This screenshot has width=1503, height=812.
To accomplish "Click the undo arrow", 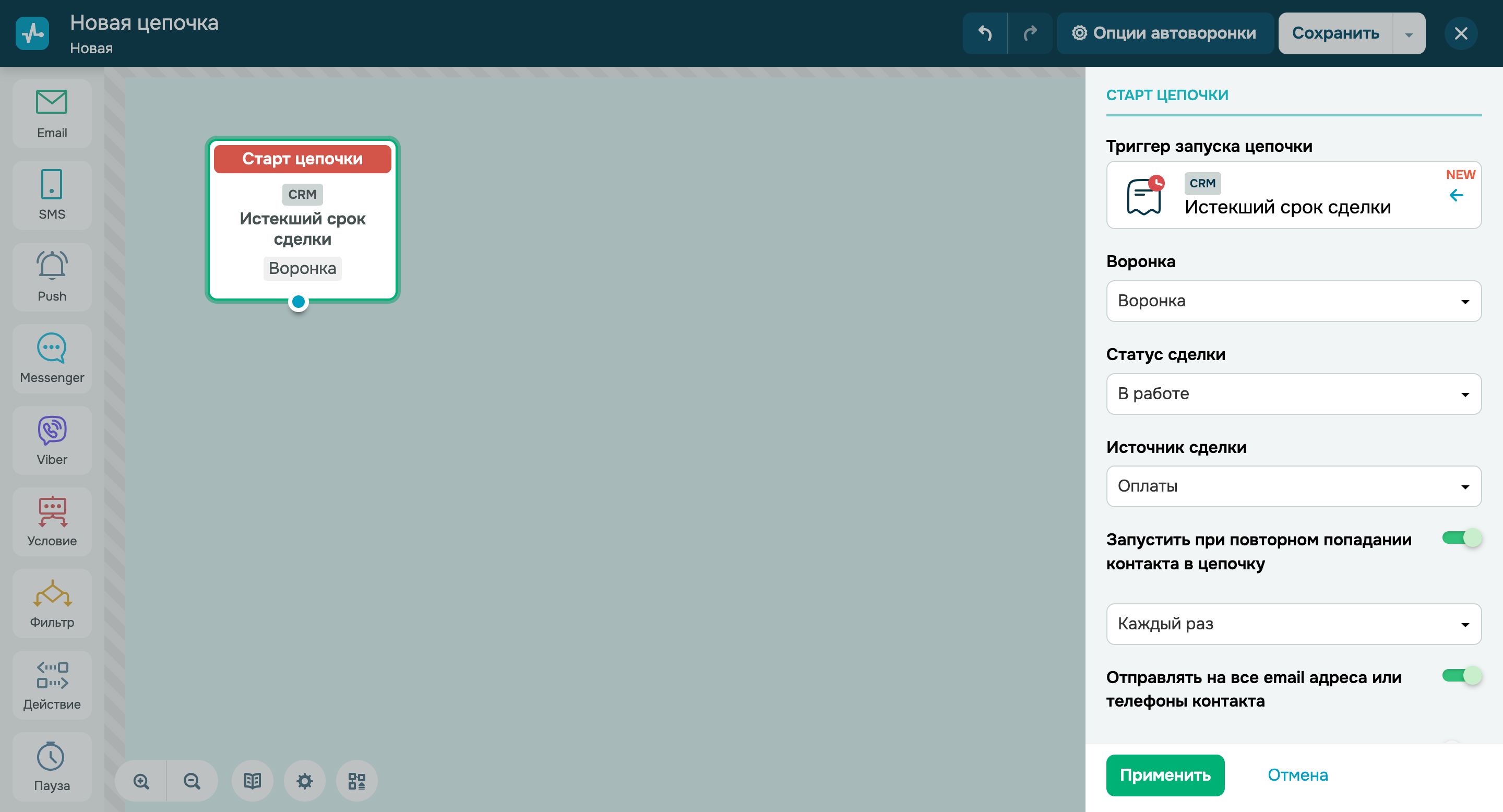I will [x=985, y=33].
